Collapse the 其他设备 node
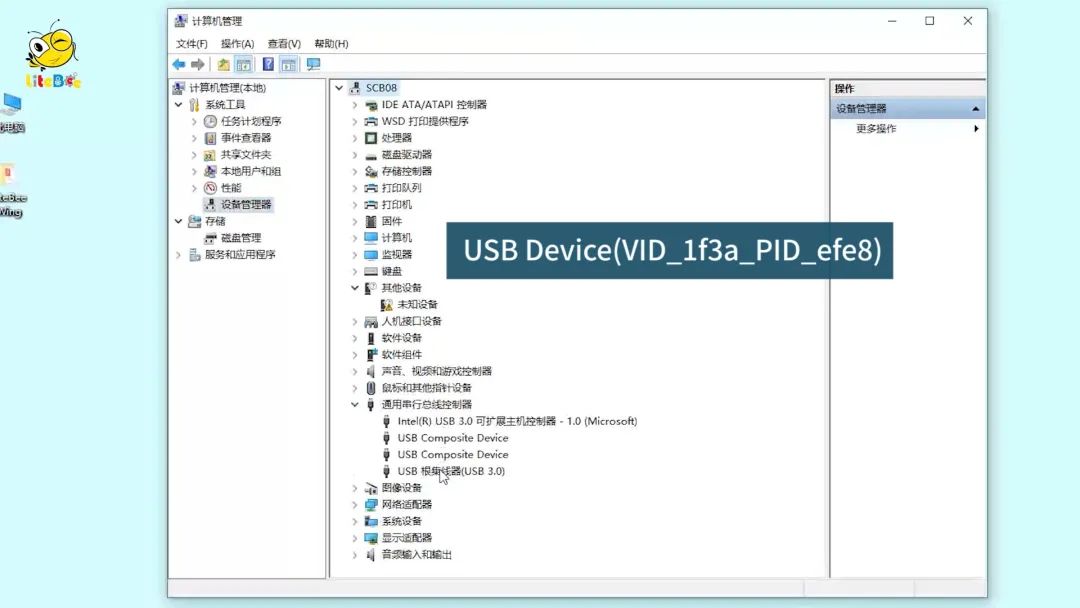 click(355, 288)
